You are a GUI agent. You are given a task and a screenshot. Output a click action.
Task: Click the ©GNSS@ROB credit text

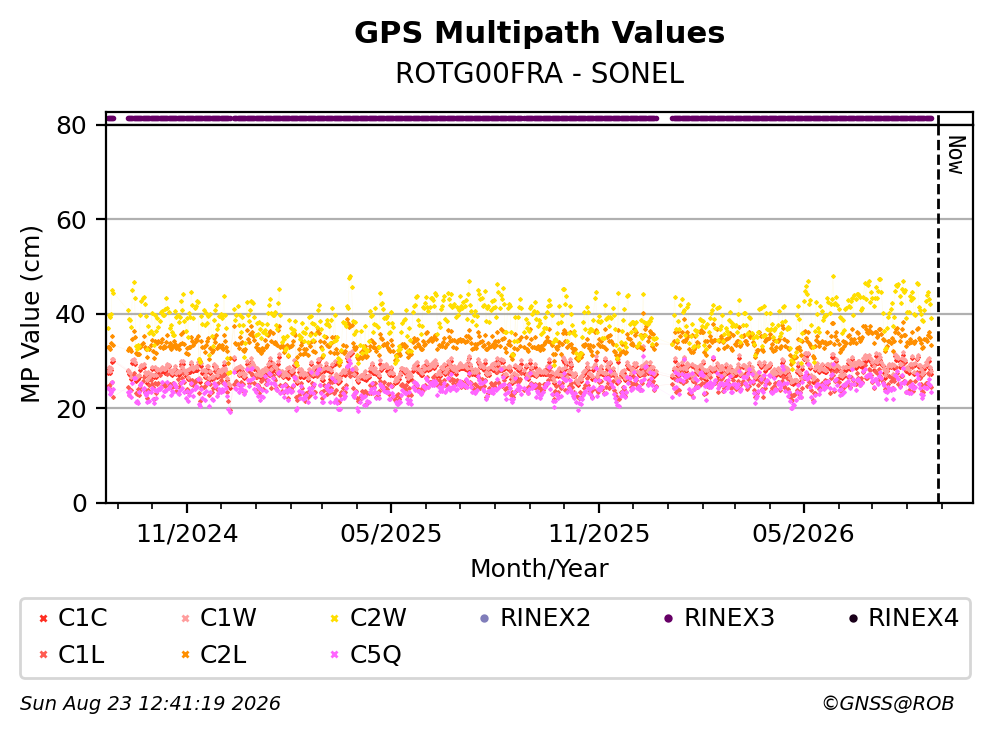(x=888, y=704)
